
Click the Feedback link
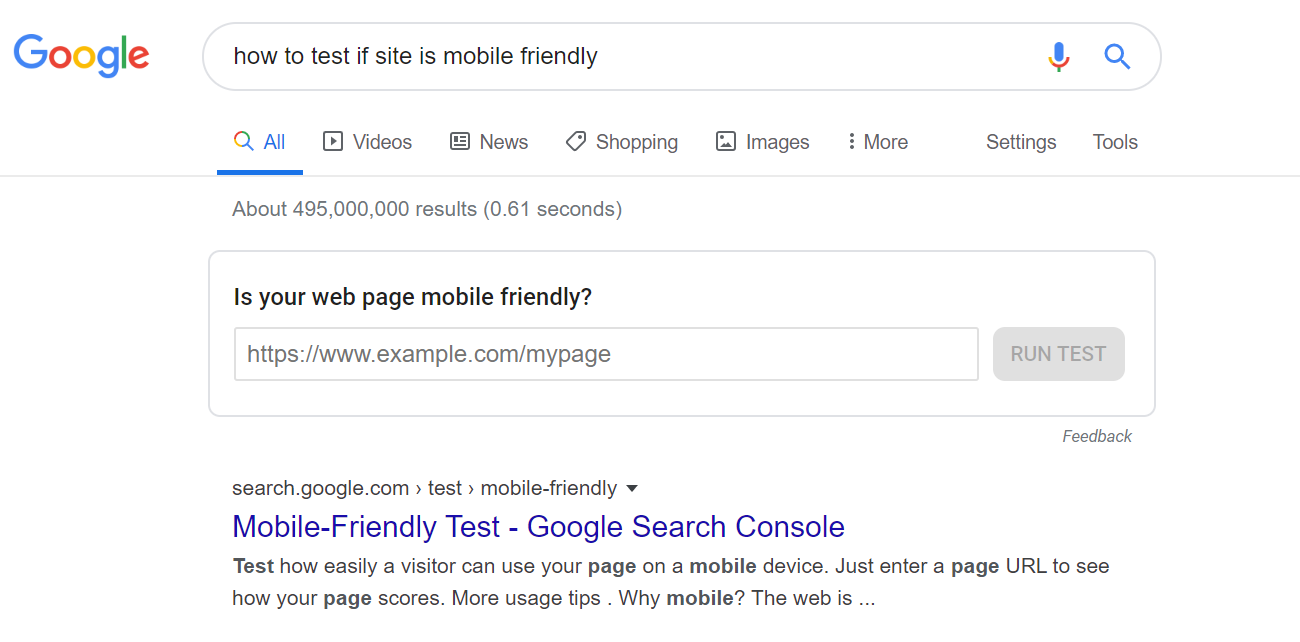[1097, 436]
